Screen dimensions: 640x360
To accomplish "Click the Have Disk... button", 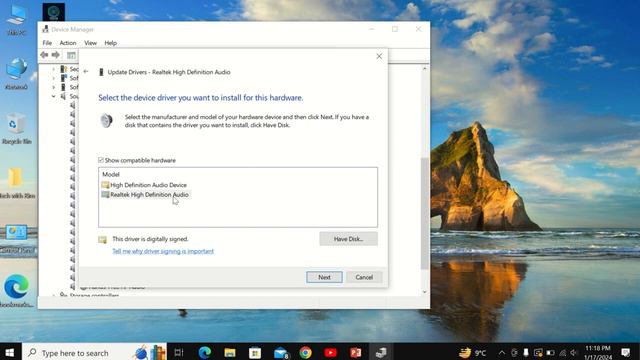I will pyautogui.click(x=348, y=239).
